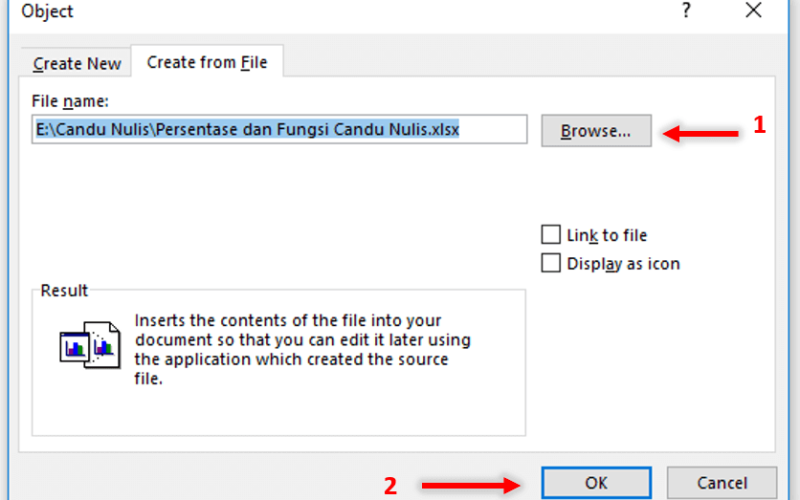
Task: Click the Link to file label text
Action: [x=607, y=235]
